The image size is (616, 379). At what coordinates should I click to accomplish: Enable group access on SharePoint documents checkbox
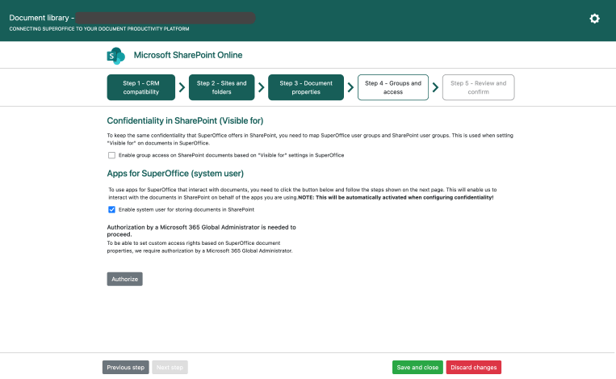112,155
